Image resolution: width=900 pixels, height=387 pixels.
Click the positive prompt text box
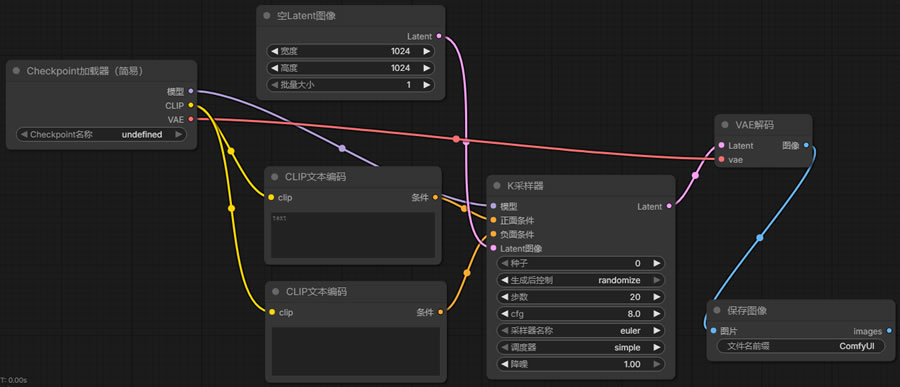352,235
